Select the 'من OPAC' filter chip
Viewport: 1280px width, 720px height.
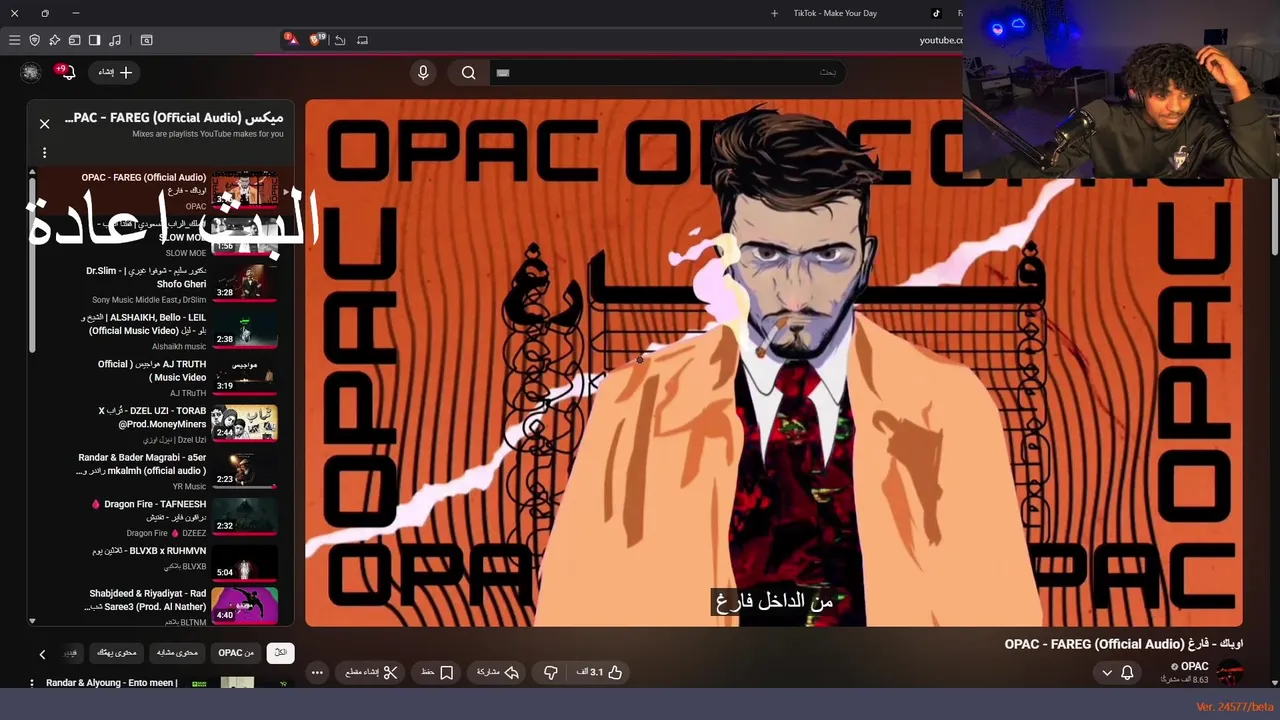point(236,653)
